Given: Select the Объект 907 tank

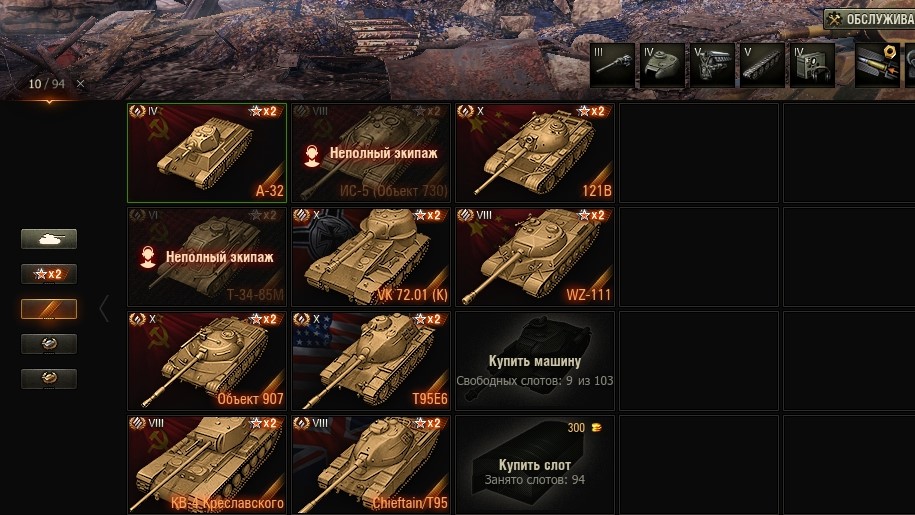Looking at the screenshot, I should (207, 361).
